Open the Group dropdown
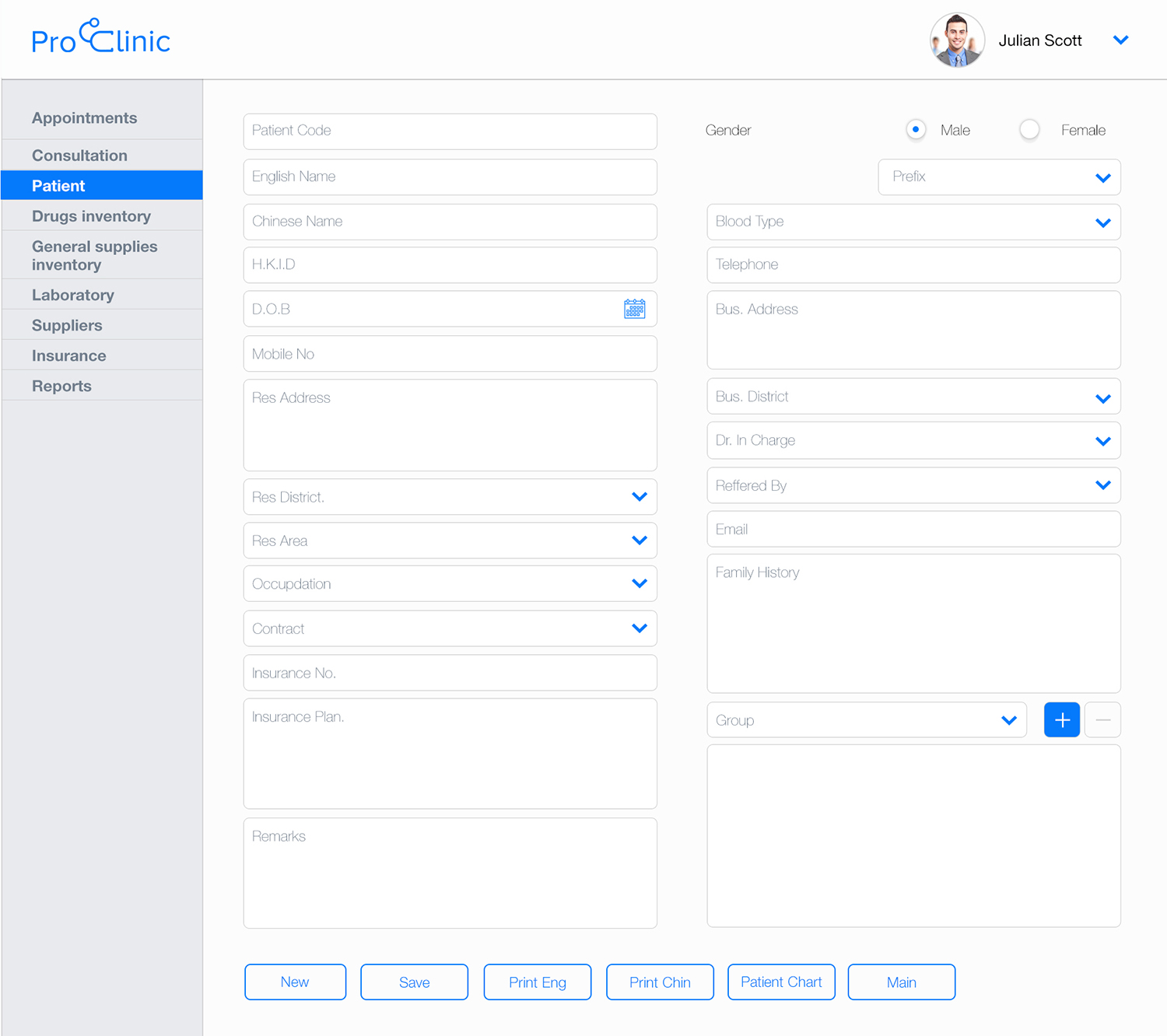Viewport: 1167px width, 1036px height. click(867, 720)
